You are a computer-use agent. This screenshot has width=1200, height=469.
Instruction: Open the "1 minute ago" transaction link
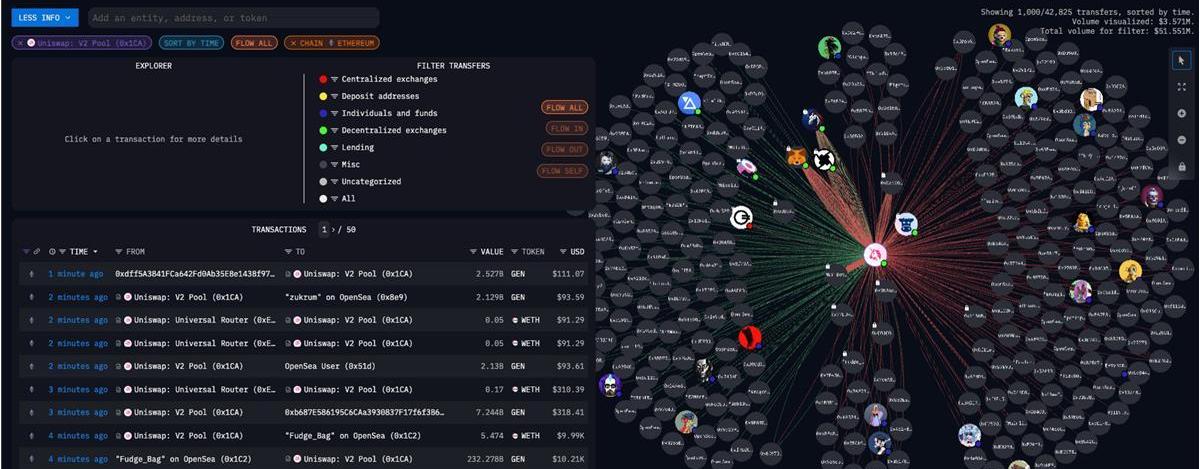[x=76, y=274]
